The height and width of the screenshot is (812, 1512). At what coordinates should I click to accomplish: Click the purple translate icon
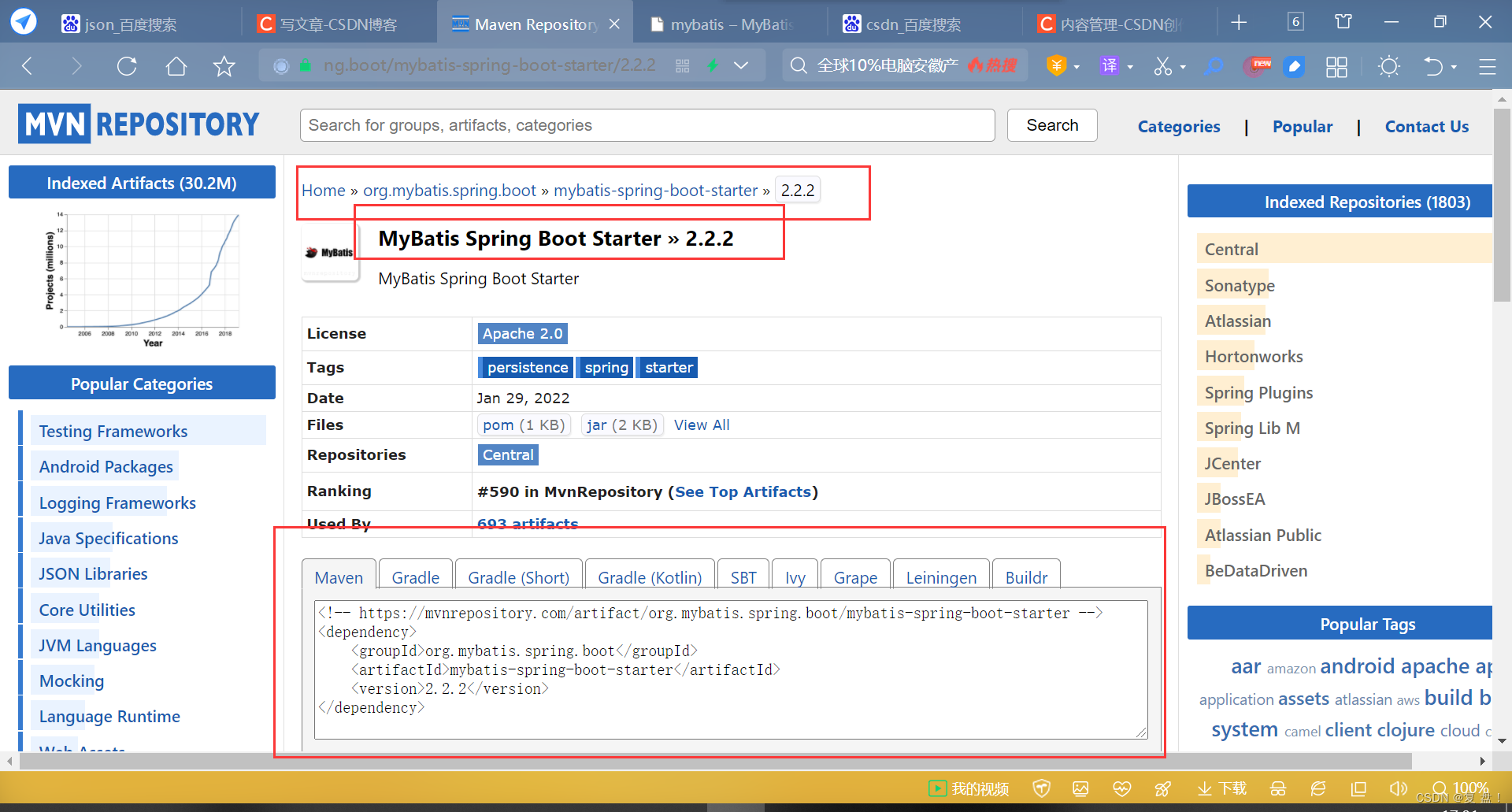pos(1110,65)
